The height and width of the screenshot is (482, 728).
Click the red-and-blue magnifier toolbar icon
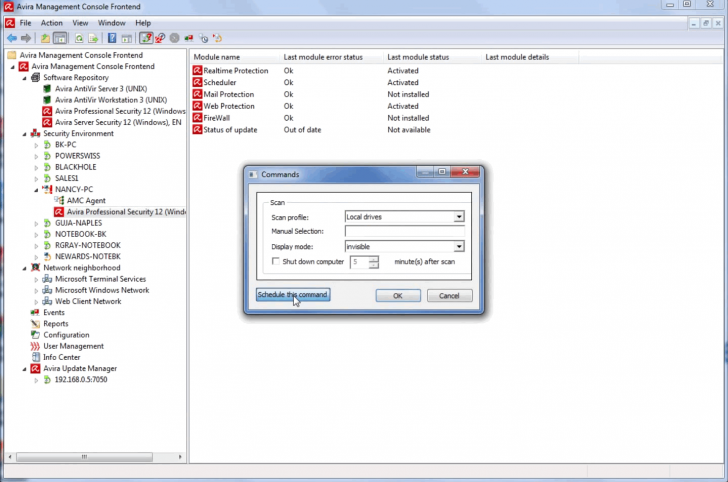pyautogui.click(x=160, y=38)
